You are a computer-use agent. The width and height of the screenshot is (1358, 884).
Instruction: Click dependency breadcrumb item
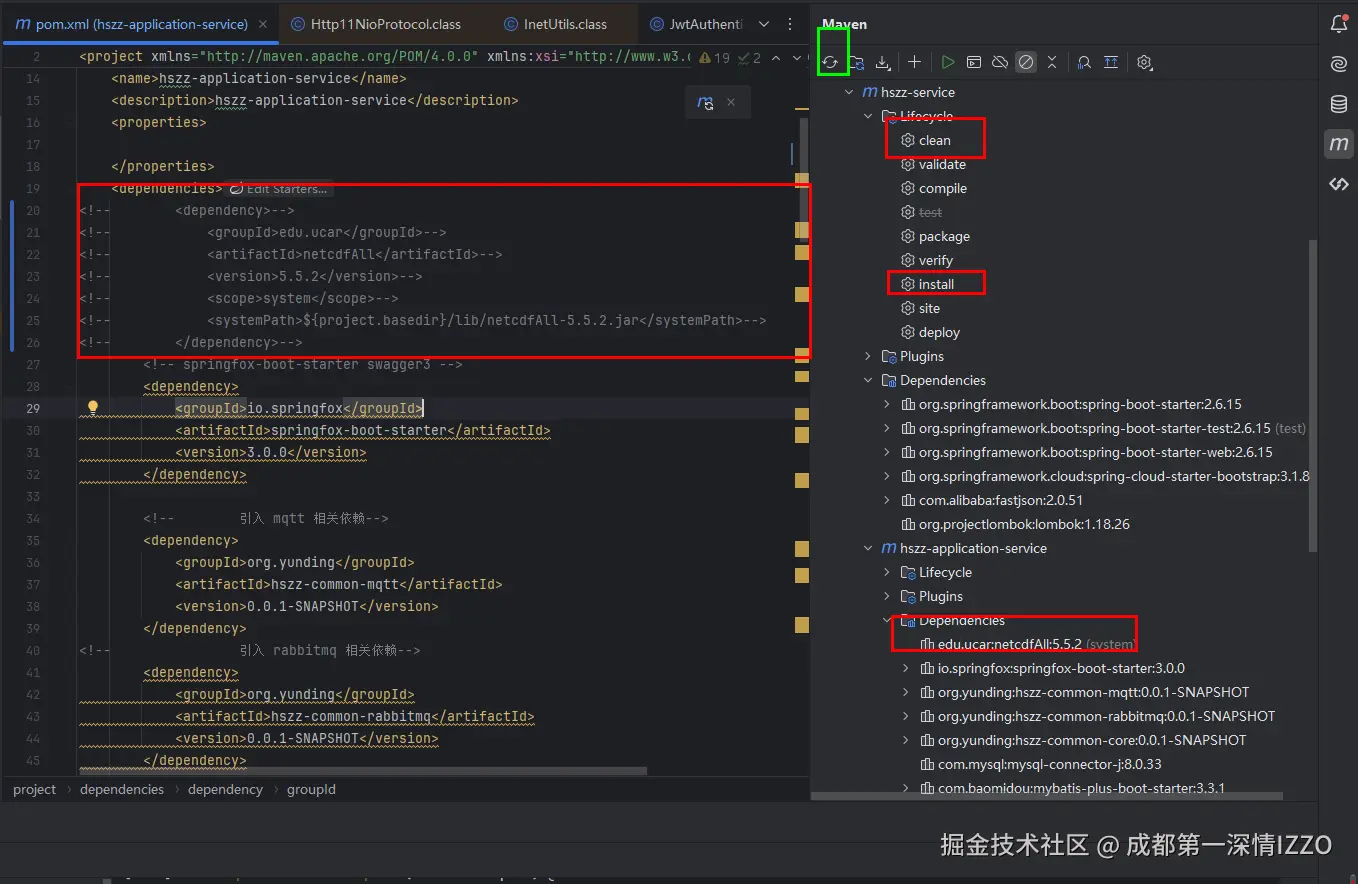[x=225, y=789]
